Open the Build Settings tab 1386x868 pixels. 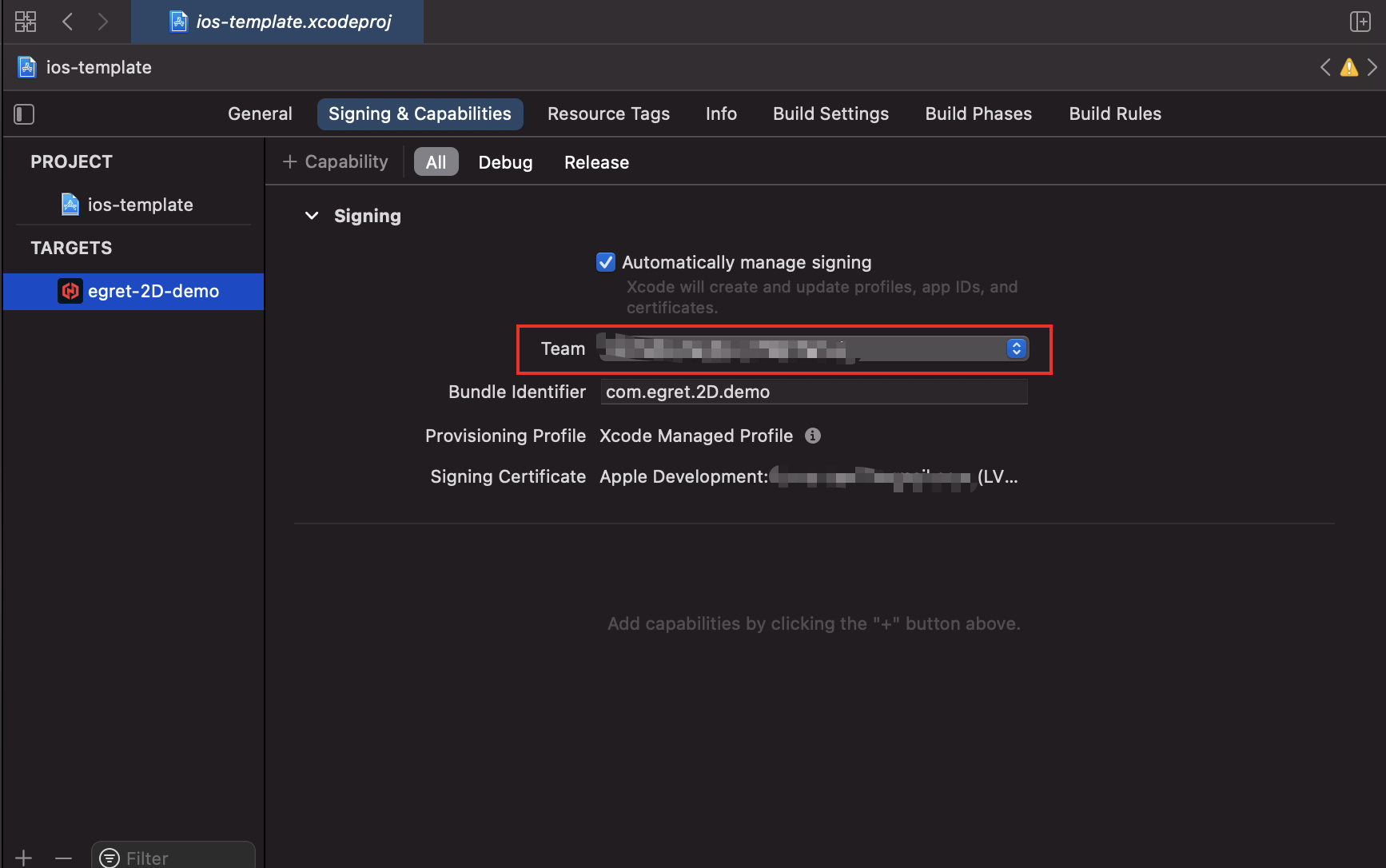[830, 113]
